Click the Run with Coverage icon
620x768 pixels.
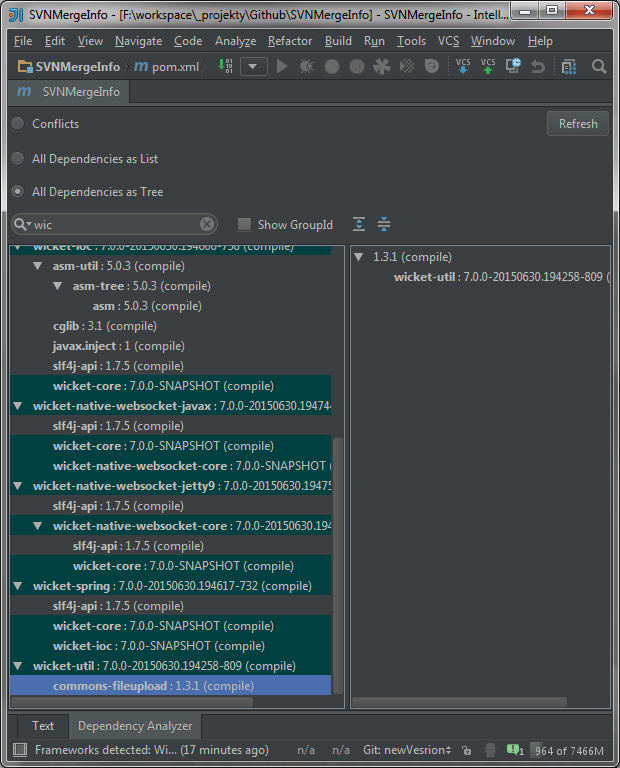[x=332, y=66]
